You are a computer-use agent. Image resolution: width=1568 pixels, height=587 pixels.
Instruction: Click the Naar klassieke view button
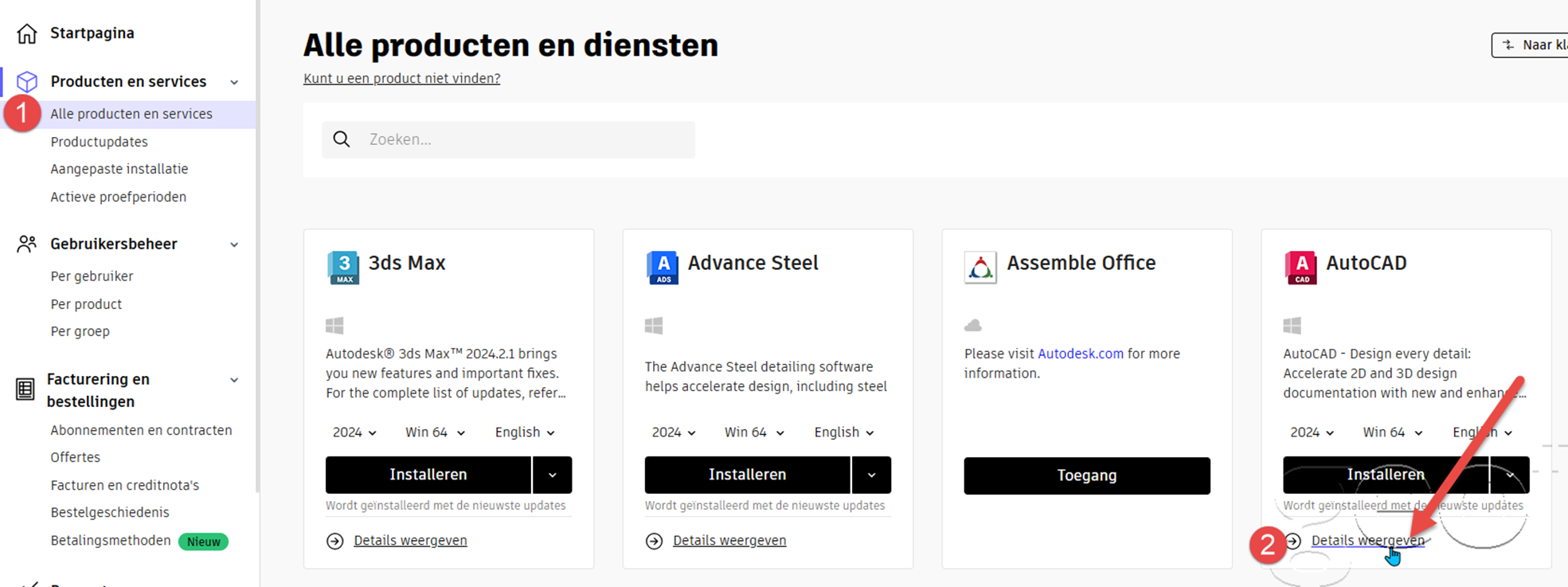1530,45
